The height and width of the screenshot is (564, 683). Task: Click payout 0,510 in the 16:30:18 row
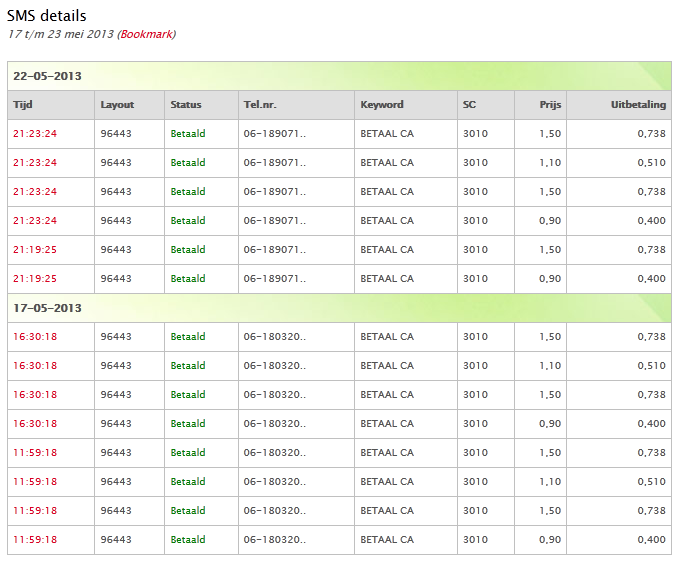point(652,365)
